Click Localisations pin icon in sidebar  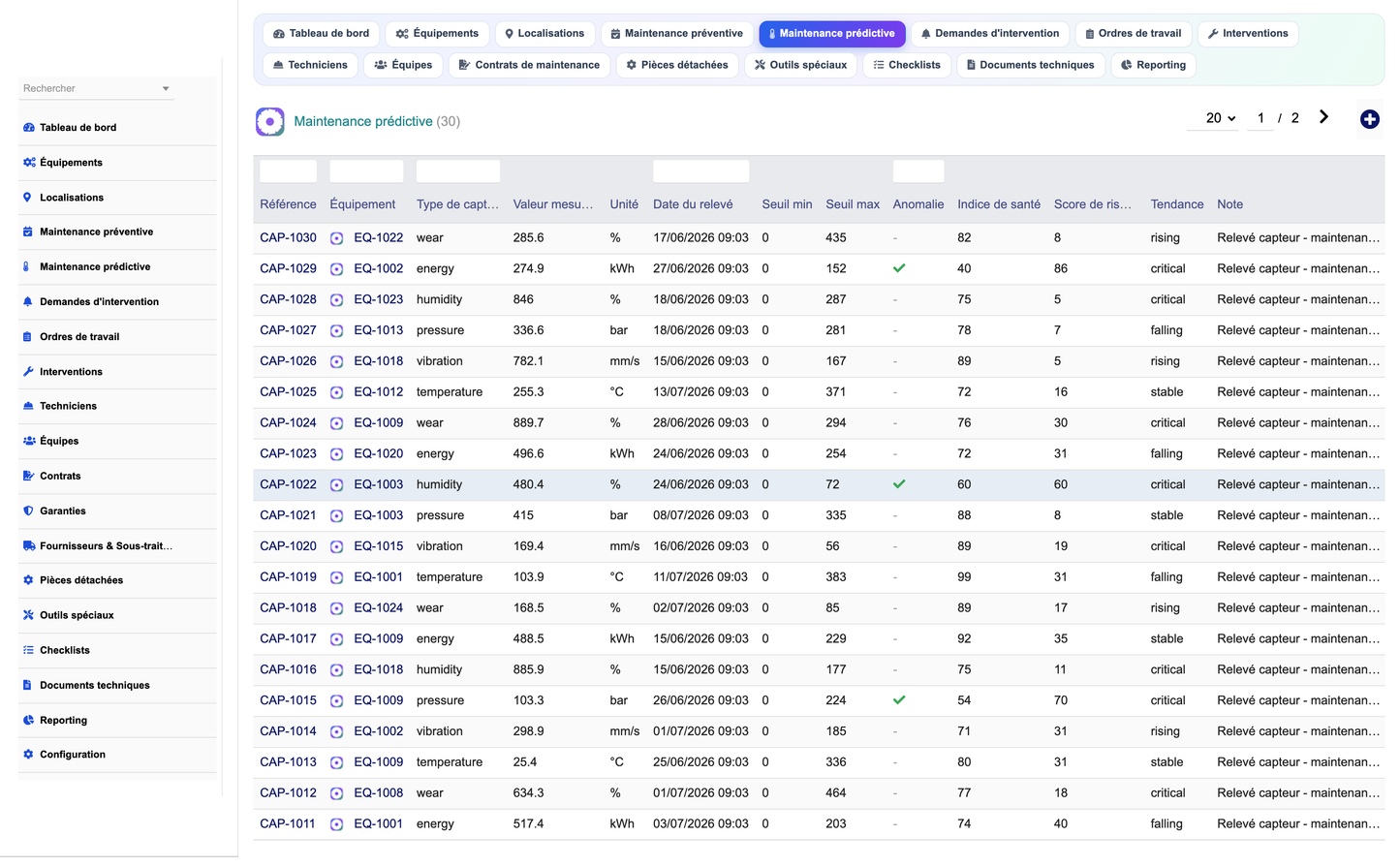[x=28, y=198]
